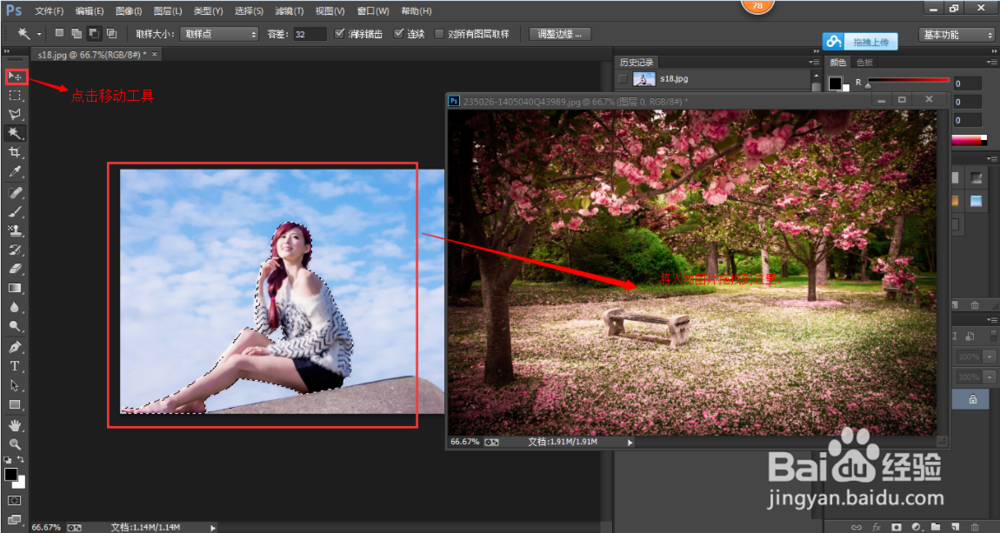
Task: Click the R value input field
Action: click(967, 83)
